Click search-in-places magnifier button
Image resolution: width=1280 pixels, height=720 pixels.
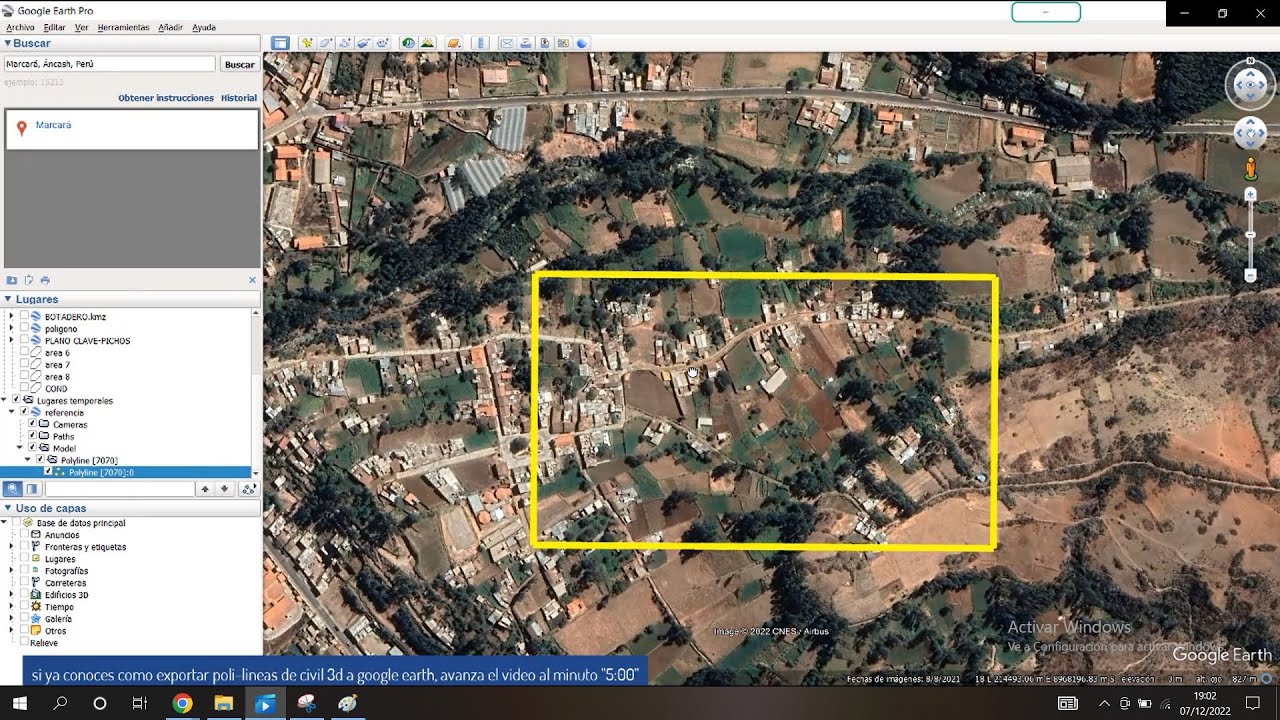coord(13,489)
